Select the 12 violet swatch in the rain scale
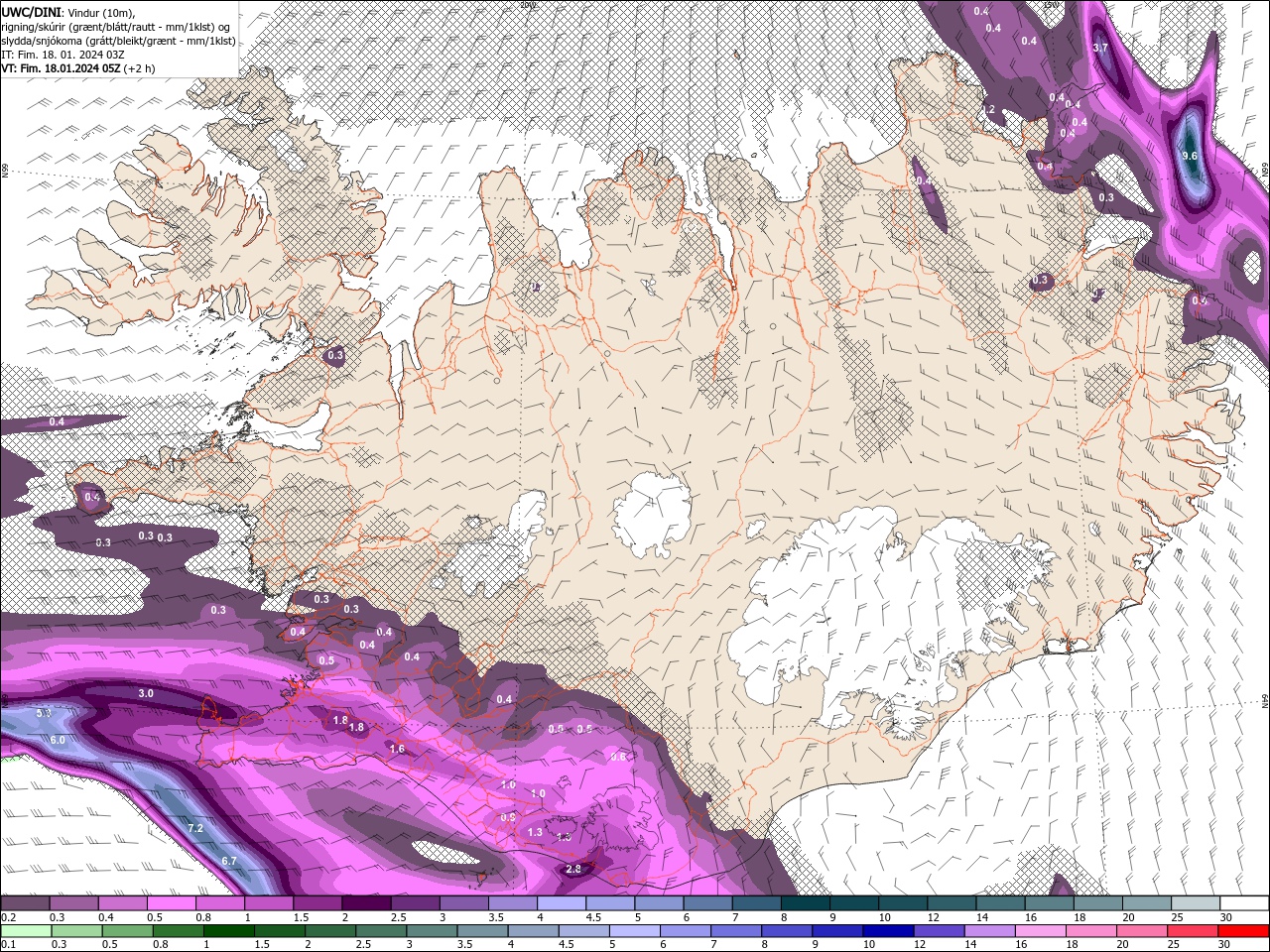 (x=940, y=930)
